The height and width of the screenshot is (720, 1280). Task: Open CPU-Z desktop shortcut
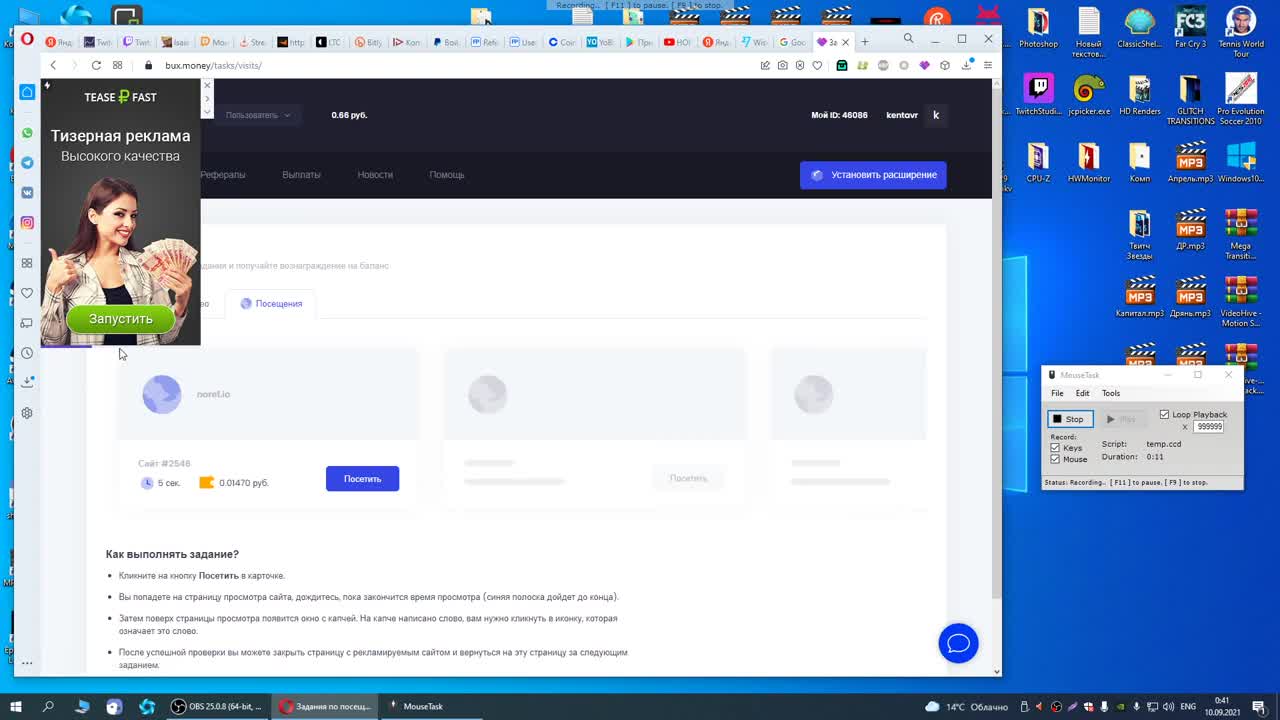(1038, 162)
